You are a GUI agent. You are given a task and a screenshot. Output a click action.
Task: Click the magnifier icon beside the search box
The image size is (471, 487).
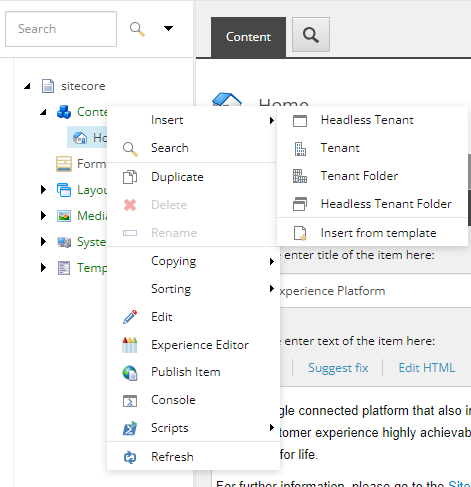click(x=137, y=29)
